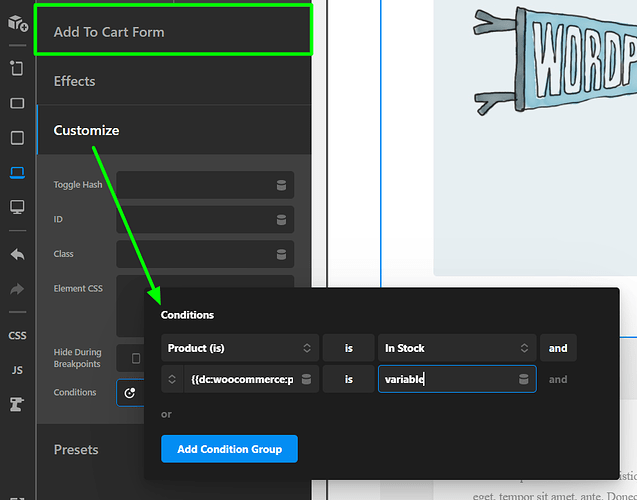Open the Presets section
Screen dimensions: 637x500
(91, 450)
